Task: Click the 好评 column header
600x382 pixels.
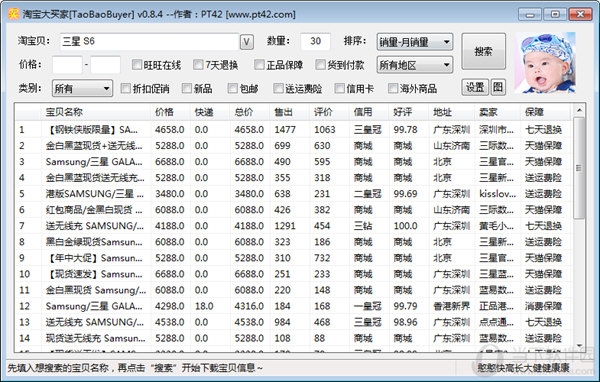Action: point(409,112)
